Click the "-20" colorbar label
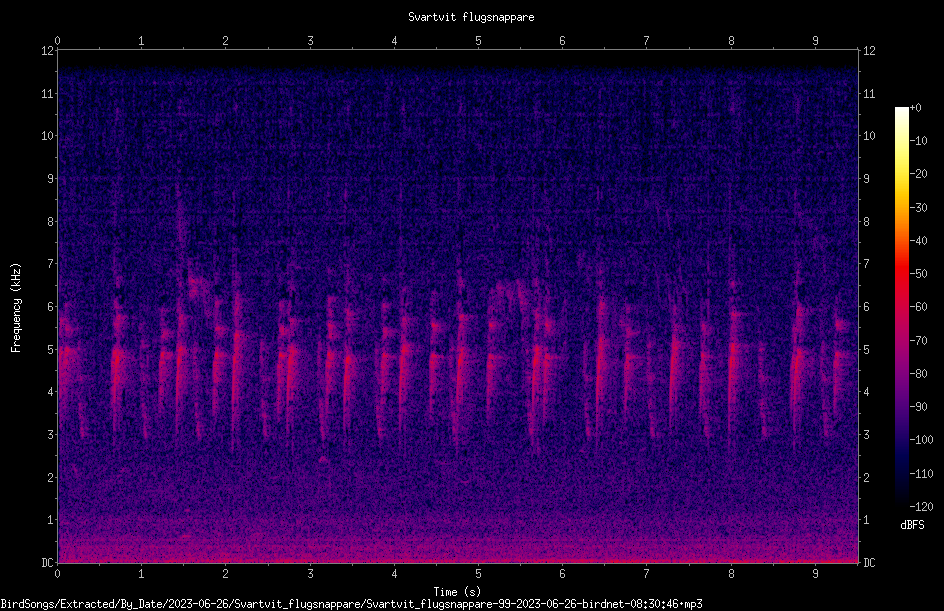 point(918,174)
